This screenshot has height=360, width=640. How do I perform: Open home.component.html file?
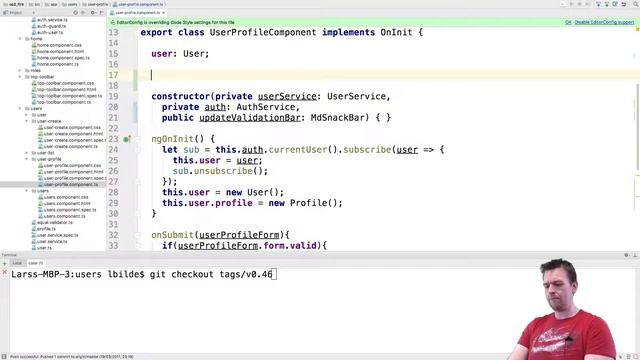[58, 51]
